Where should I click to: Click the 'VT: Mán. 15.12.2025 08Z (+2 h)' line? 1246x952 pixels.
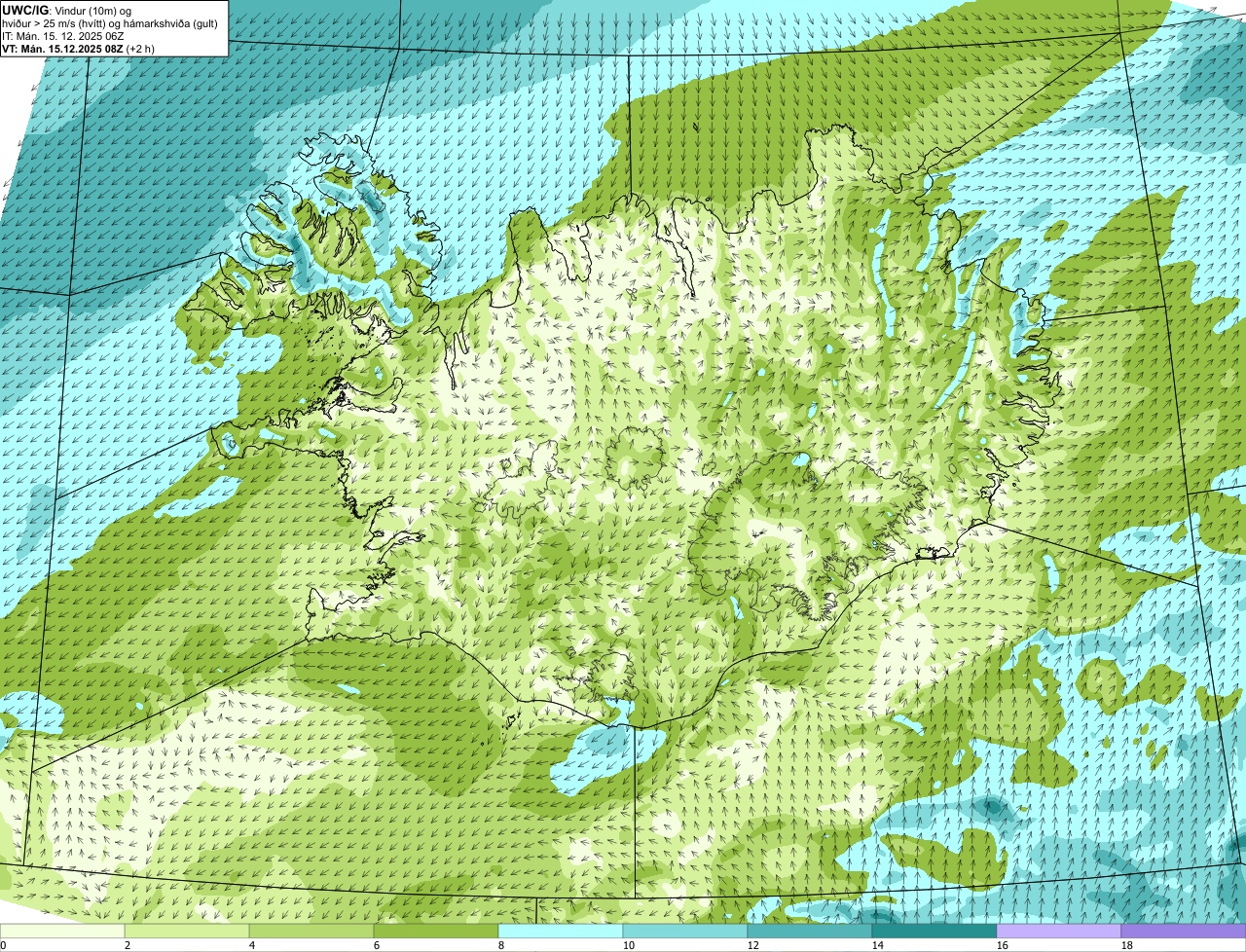click(x=79, y=48)
